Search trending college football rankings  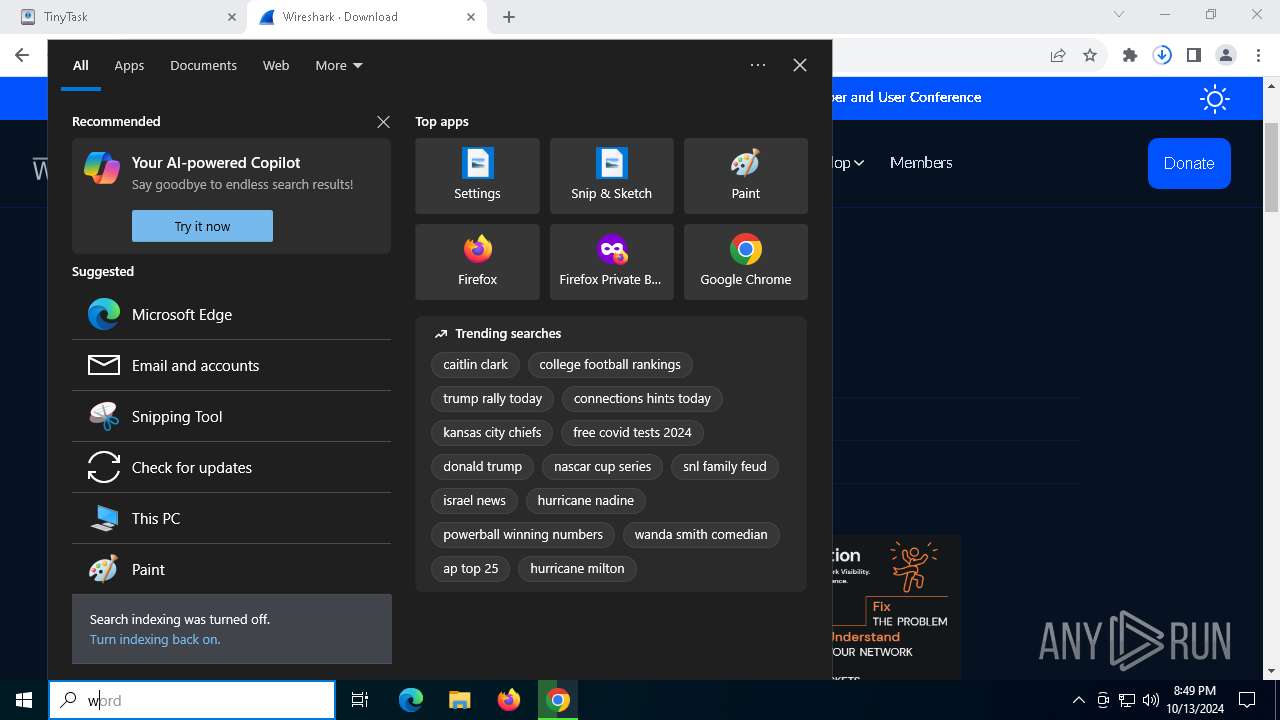(610, 365)
